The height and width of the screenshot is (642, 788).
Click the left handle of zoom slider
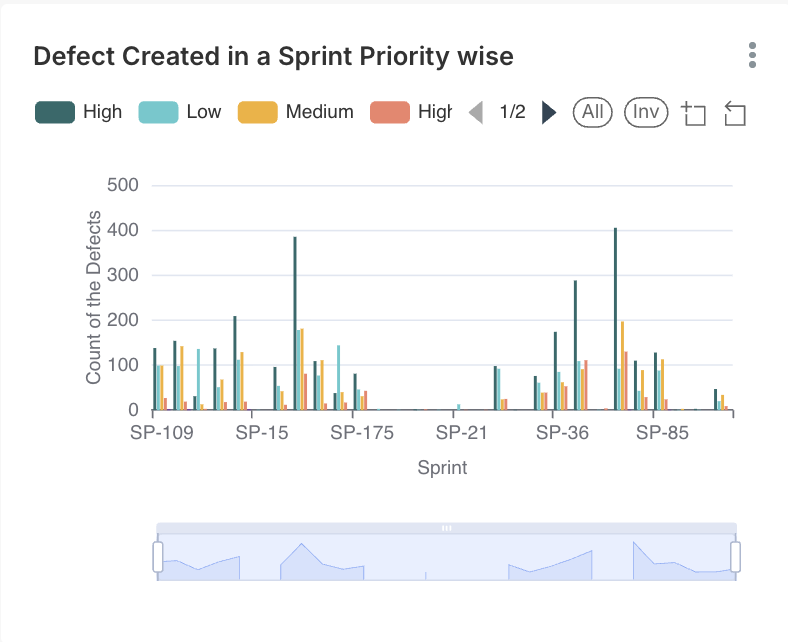[158, 557]
